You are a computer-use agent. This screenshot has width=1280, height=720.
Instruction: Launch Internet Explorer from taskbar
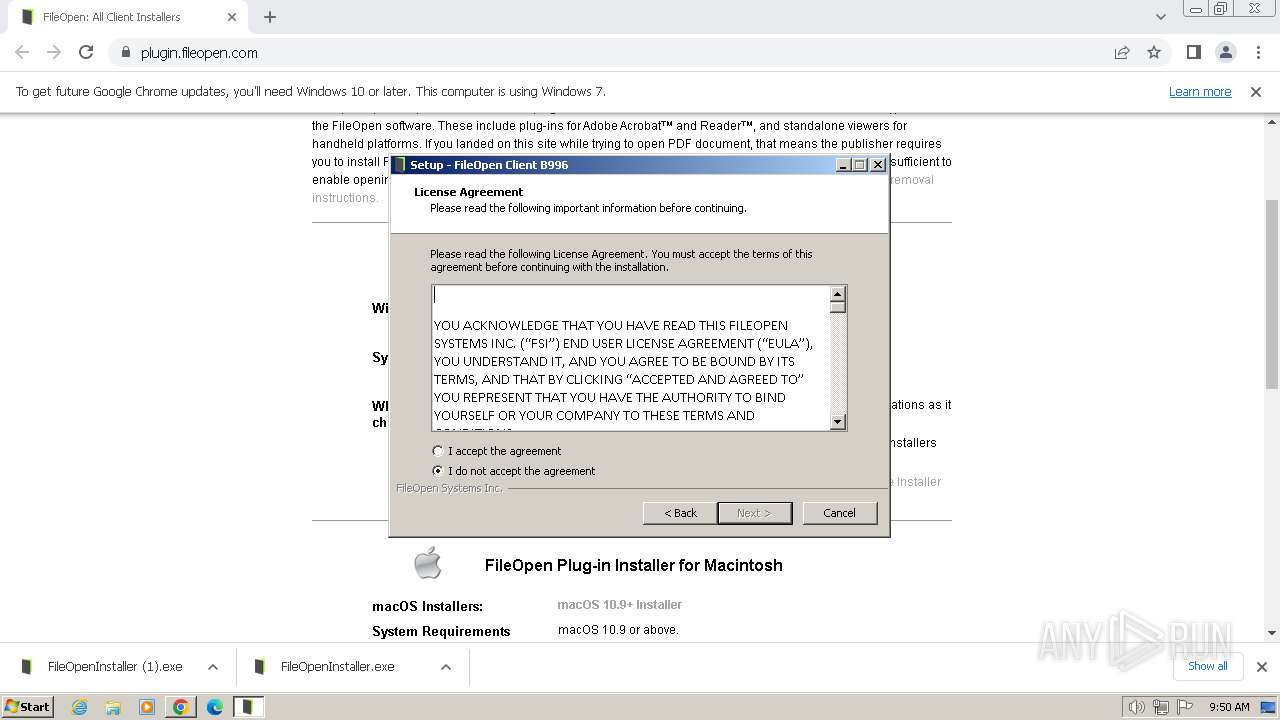pyautogui.click(x=80, y=707)
